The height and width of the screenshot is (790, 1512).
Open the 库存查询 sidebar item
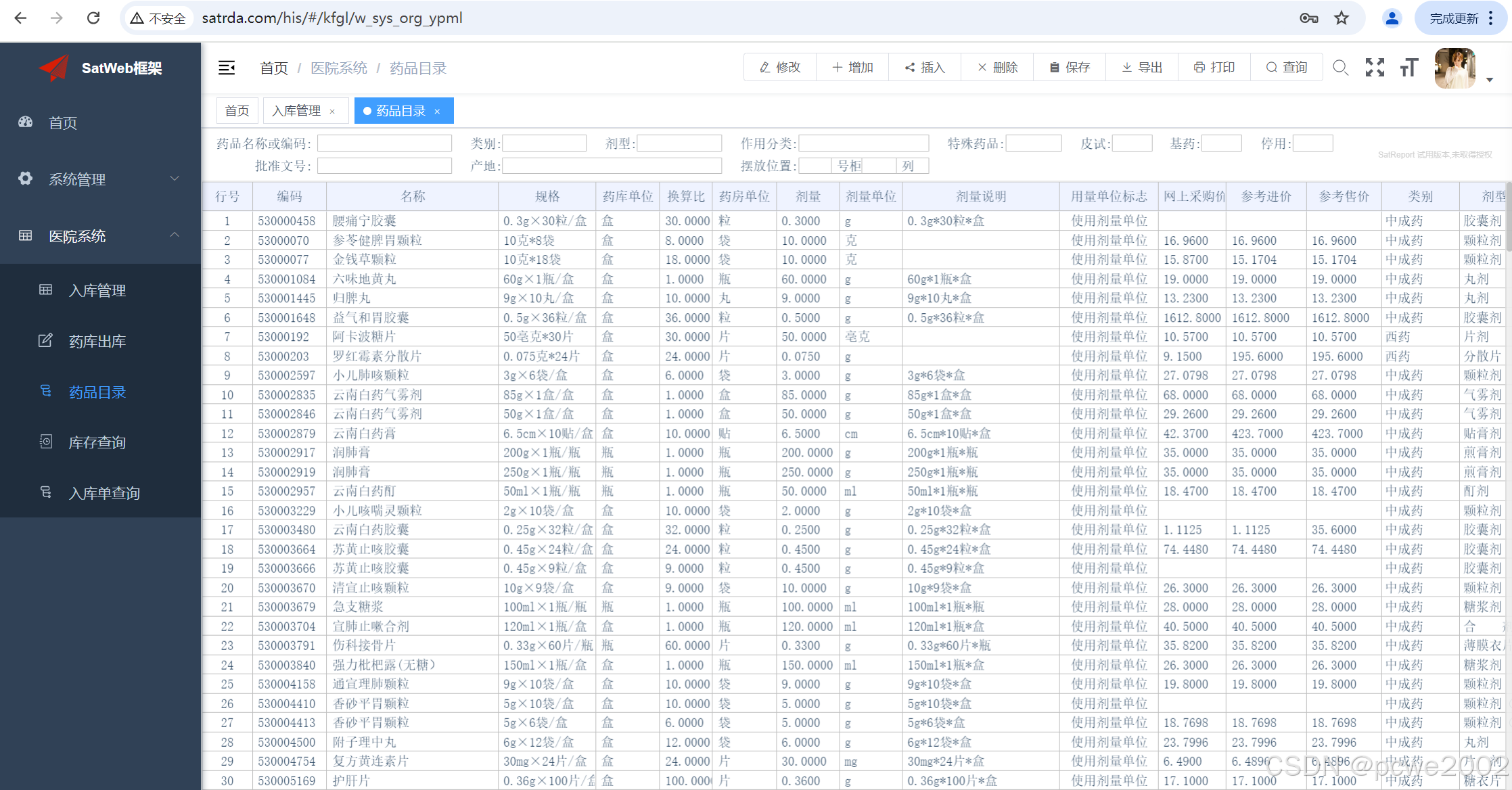(97, 442)
